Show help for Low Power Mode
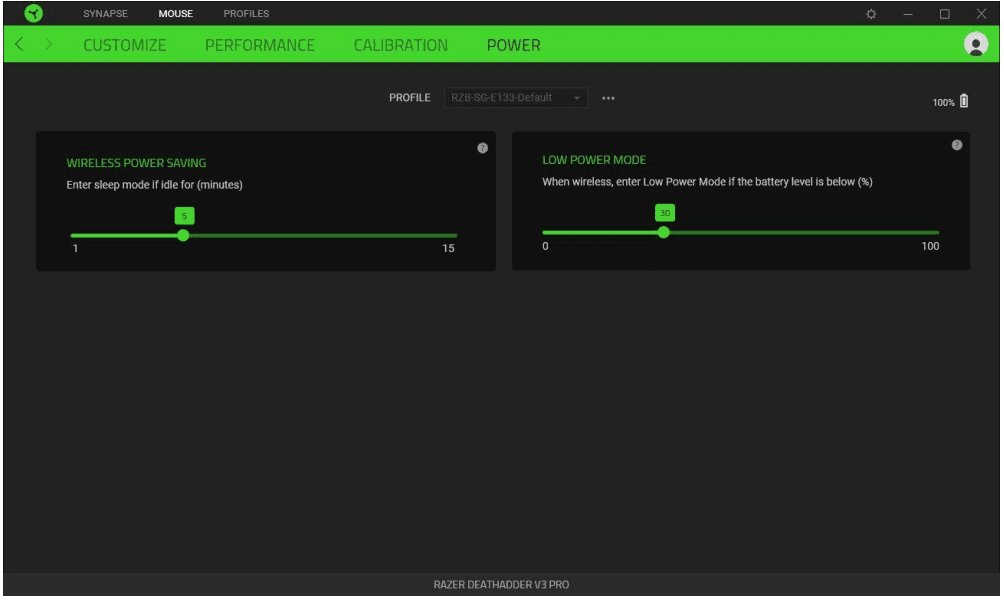 (x=956, y=145)
